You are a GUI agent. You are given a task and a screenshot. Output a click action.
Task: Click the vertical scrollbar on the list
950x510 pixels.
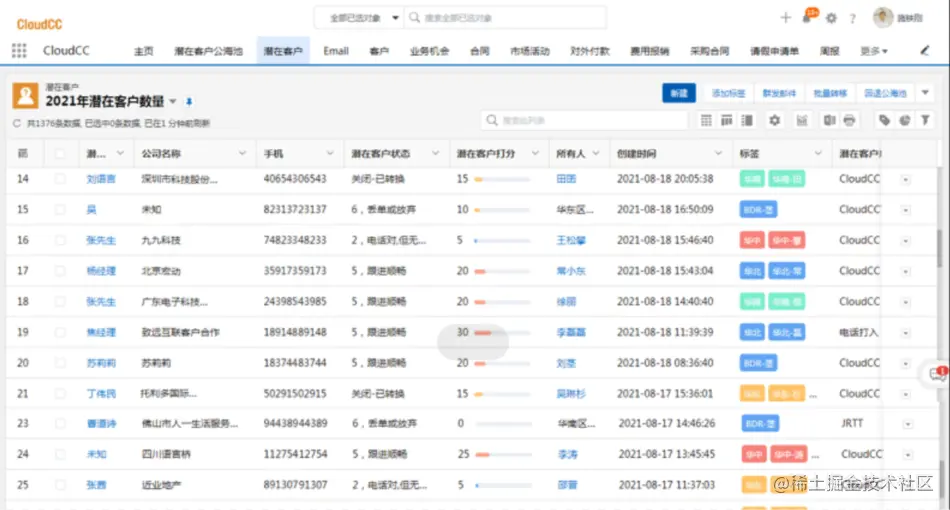point(939,248)
